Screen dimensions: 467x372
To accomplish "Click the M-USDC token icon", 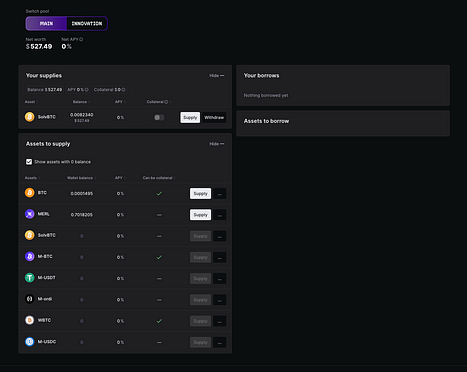I will tap(30, 342).
